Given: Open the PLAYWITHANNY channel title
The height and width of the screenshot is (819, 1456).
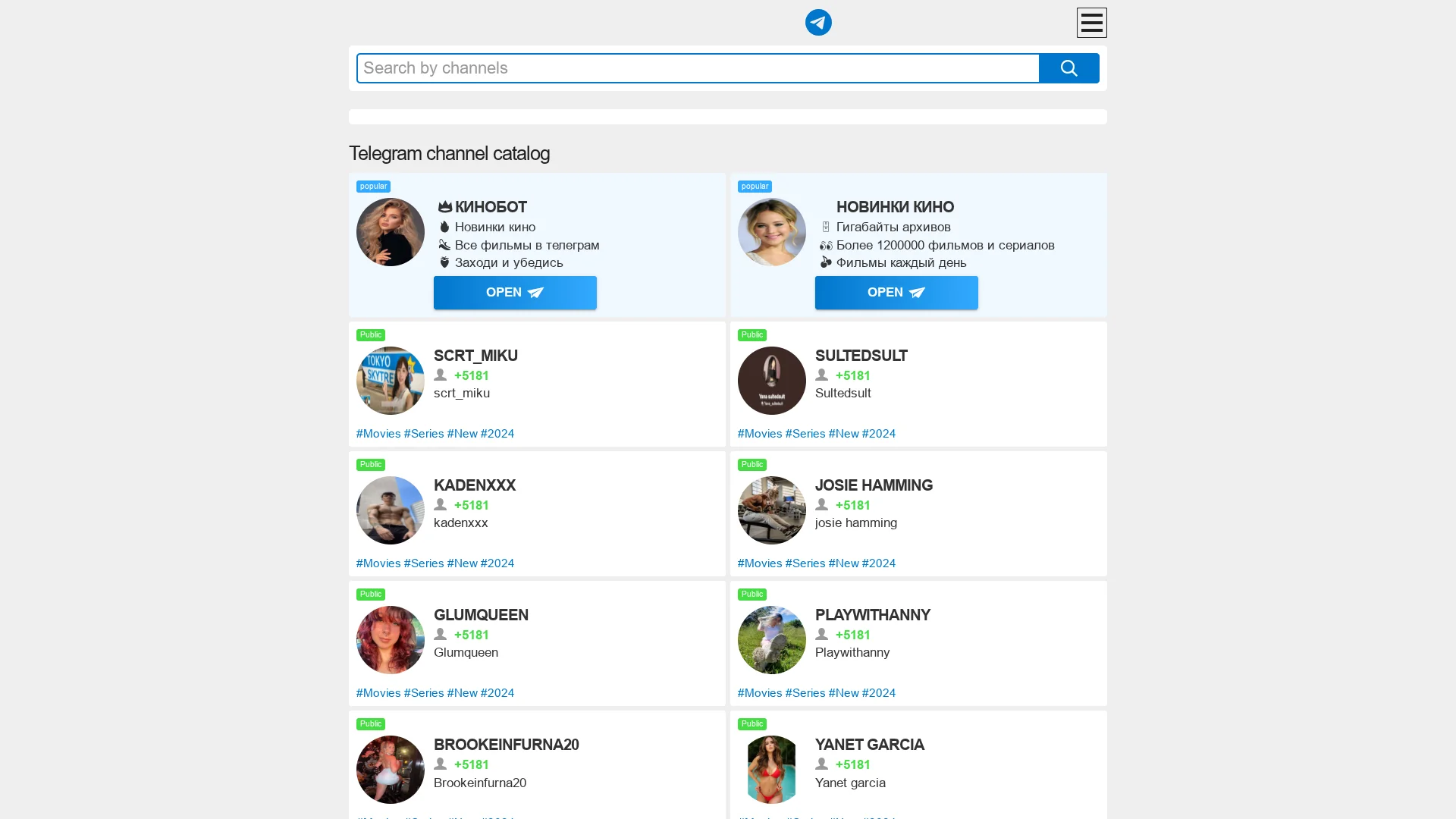Looking at the screenshot, I should click(872, 615).
